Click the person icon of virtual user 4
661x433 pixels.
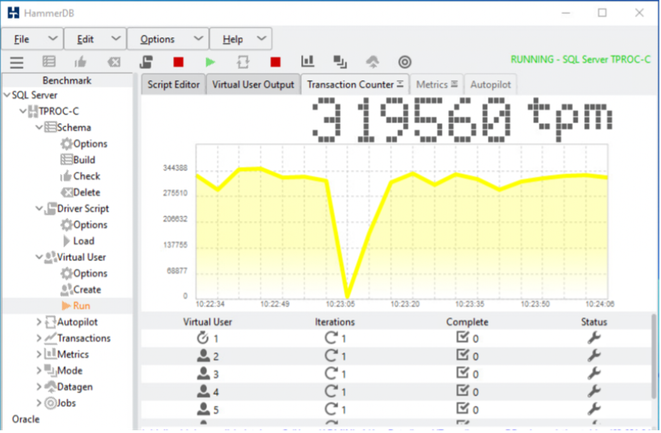point(203,391)
